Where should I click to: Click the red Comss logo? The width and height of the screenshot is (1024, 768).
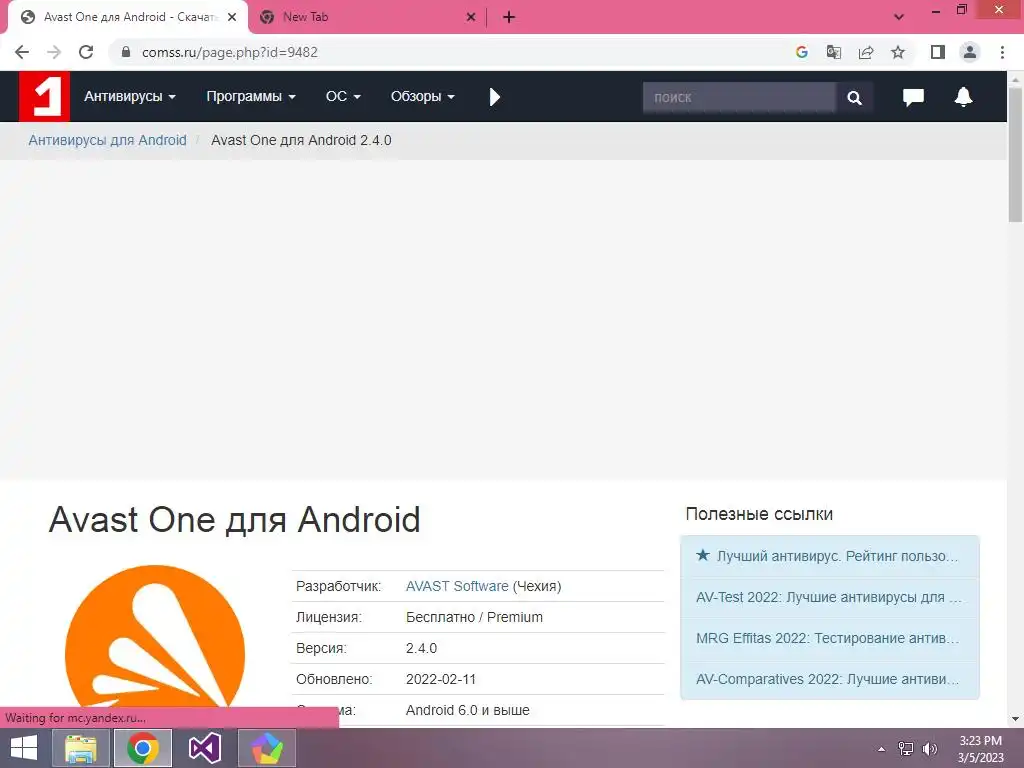pyautogui.click(x=44, y=97)
